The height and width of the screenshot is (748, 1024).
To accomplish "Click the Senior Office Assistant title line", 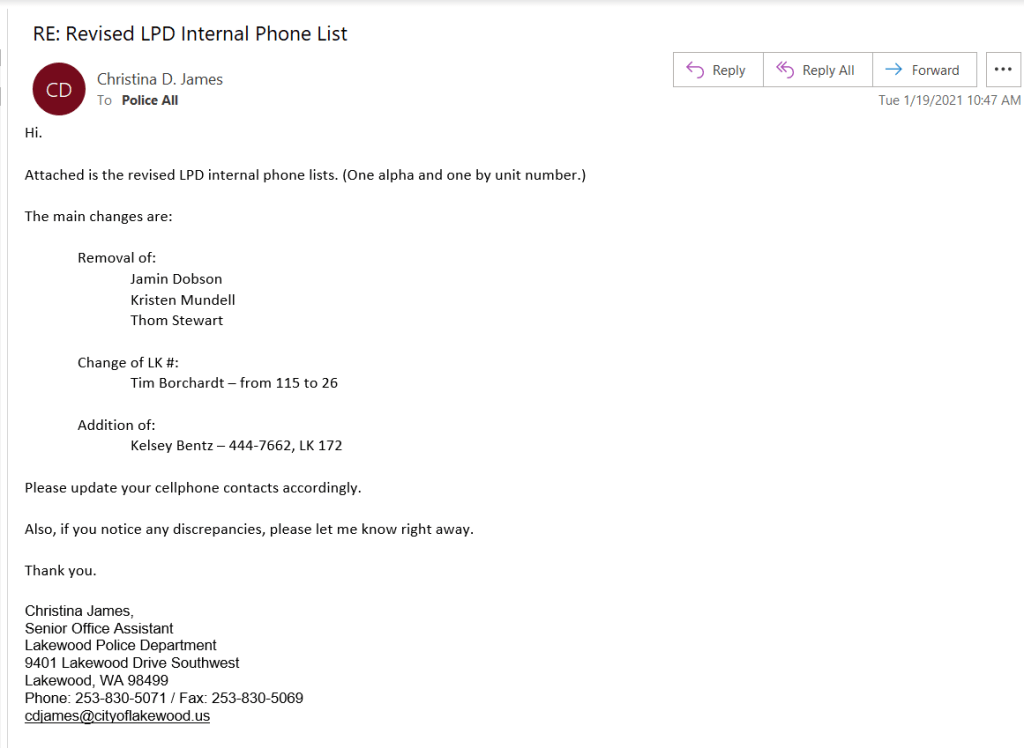I will coord(99,628).
